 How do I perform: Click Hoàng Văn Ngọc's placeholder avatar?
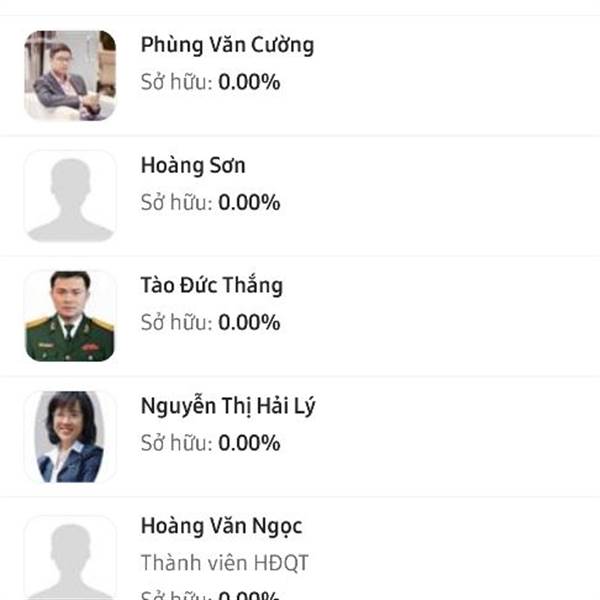pyautogui.click(x=70, y=557)
